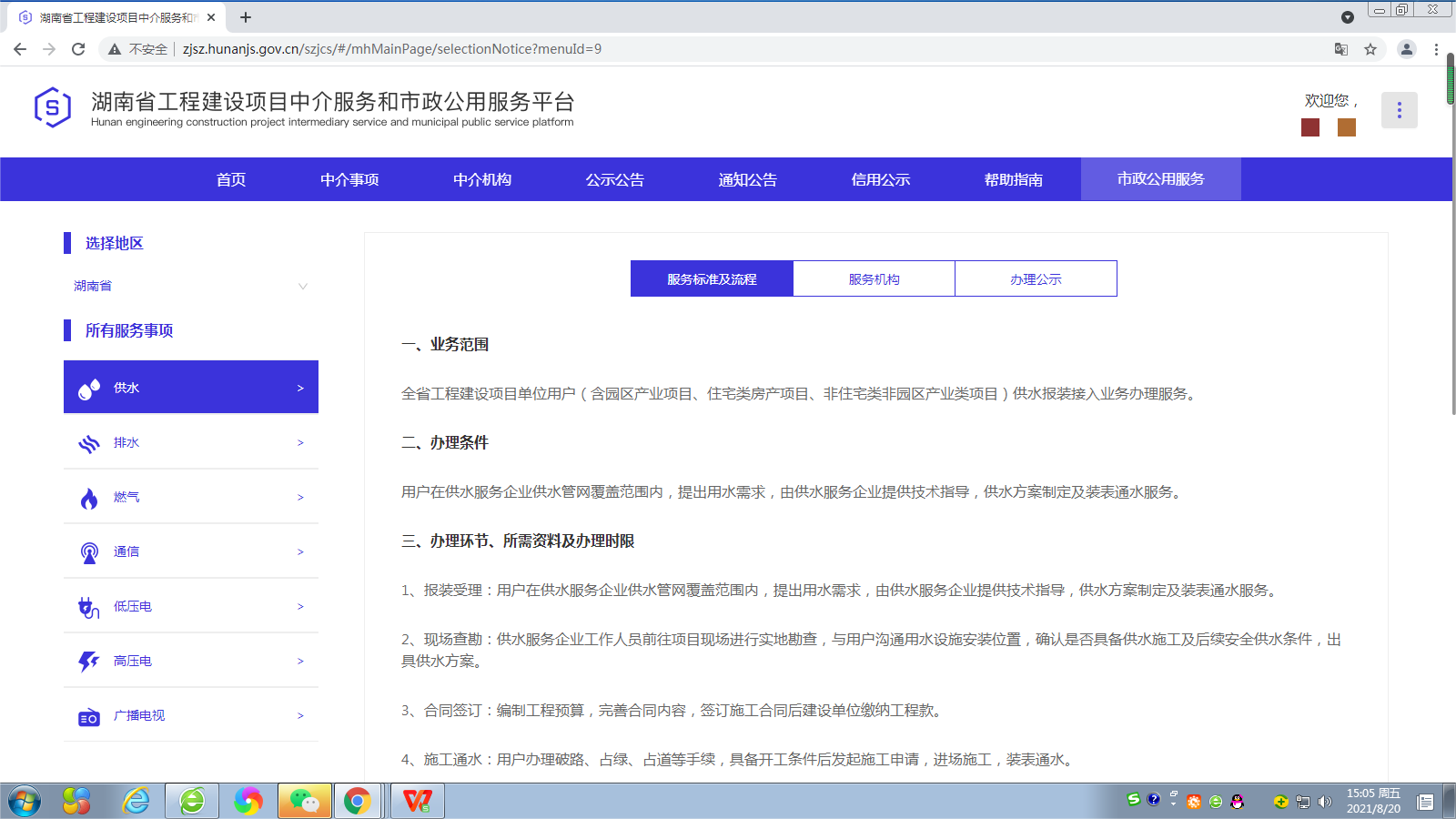Expand the 湖南省 region dropdown

click(302, 286)
